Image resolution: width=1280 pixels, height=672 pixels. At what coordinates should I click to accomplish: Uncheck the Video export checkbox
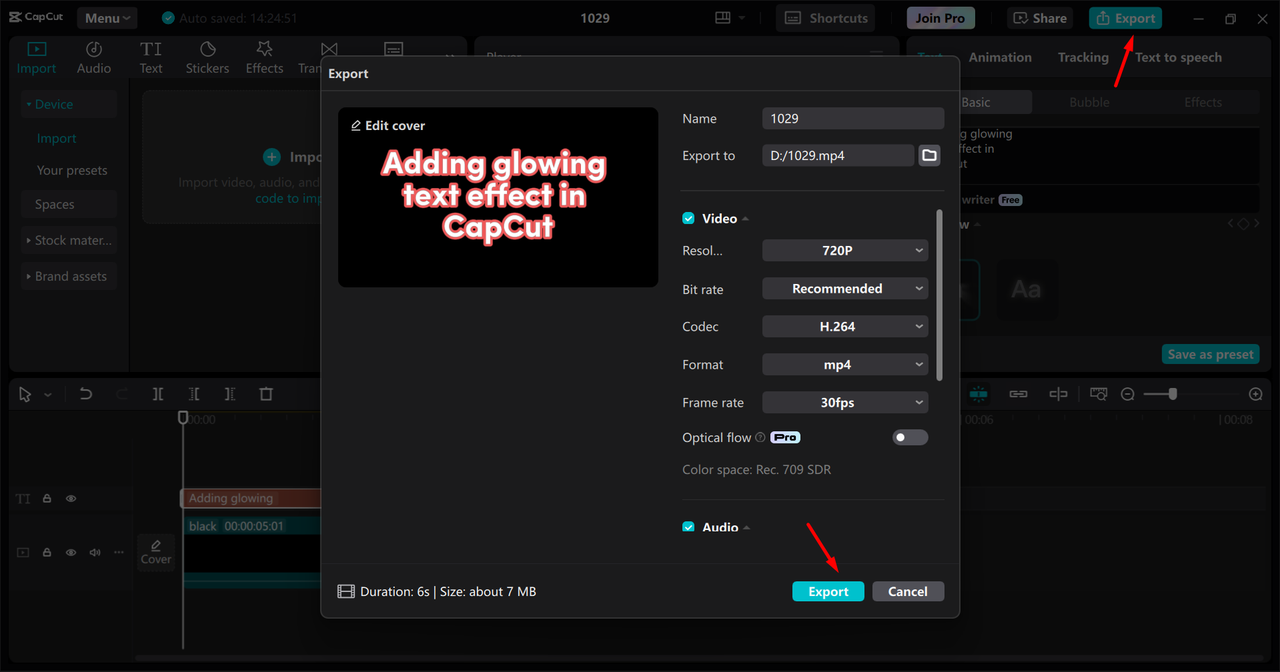point(688,218)
